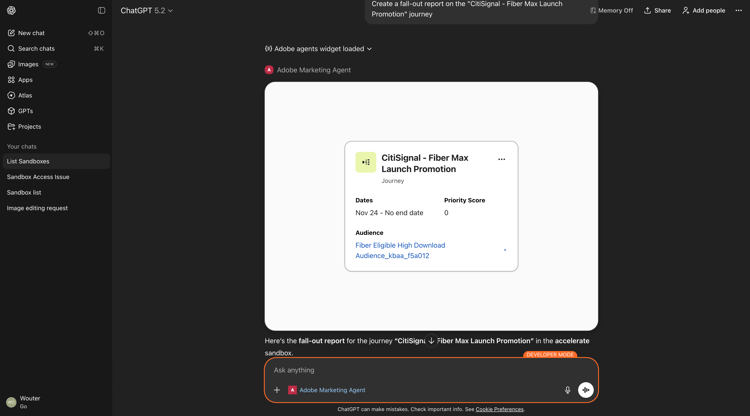Click the ChatGPT logo icon
Screen dimensions: 750x416
tap(11, 11)
